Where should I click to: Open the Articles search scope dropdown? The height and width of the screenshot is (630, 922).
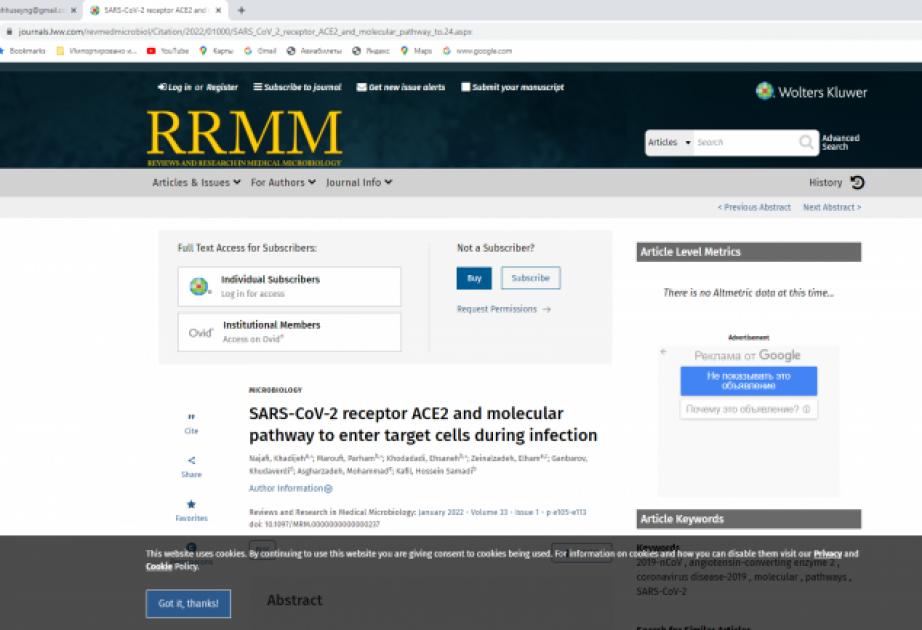[669, 143]
